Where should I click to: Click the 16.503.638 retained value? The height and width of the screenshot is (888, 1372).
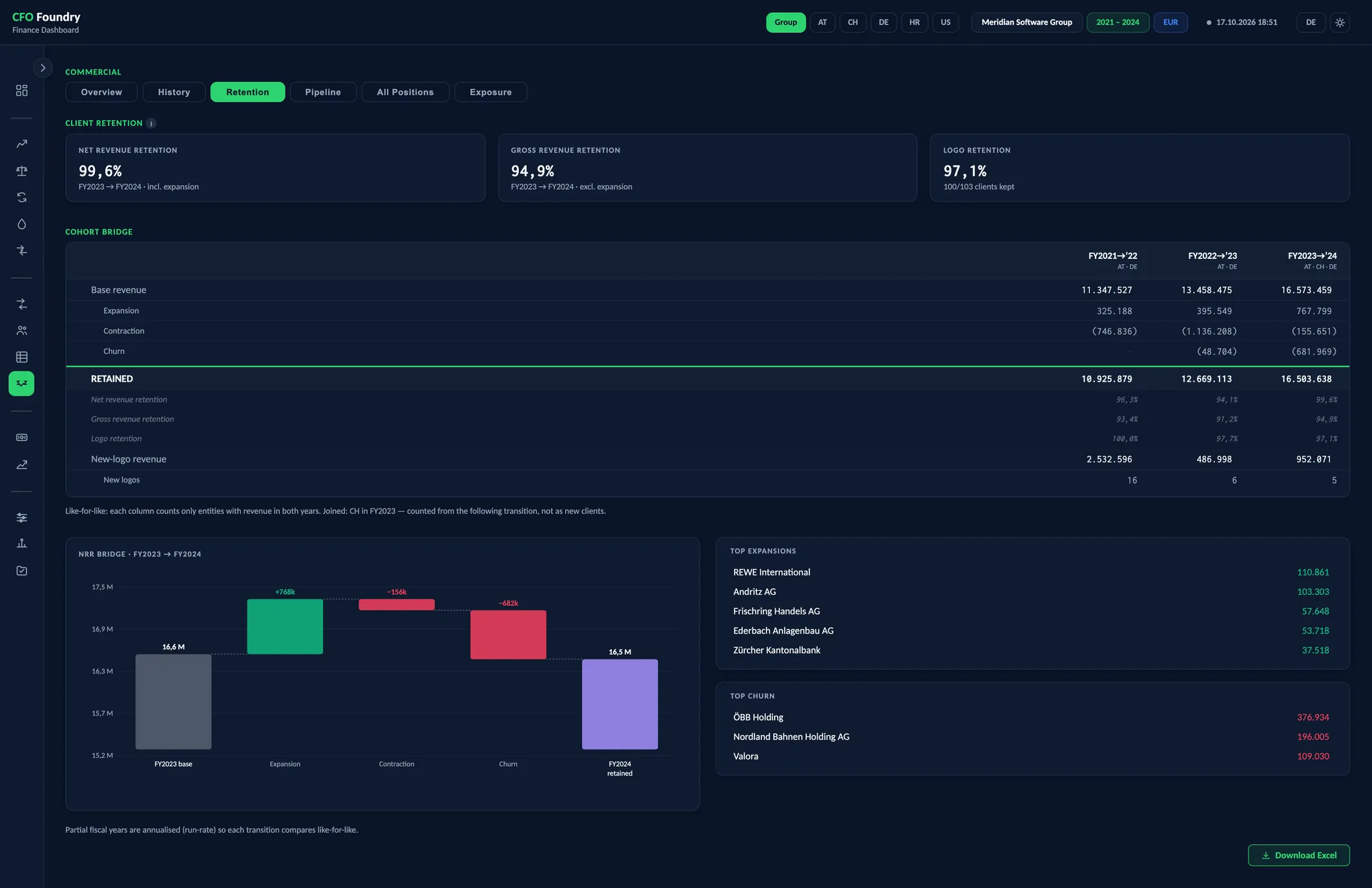(1306, 379)
